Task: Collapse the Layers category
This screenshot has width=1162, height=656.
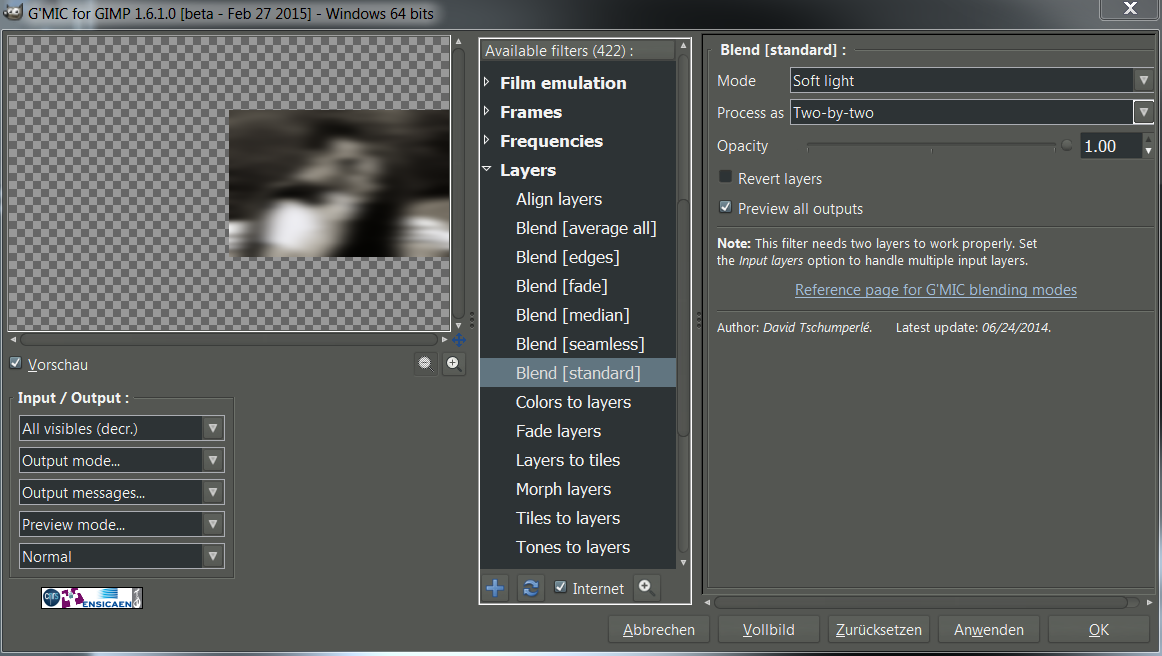Action: tap(487, 169)
